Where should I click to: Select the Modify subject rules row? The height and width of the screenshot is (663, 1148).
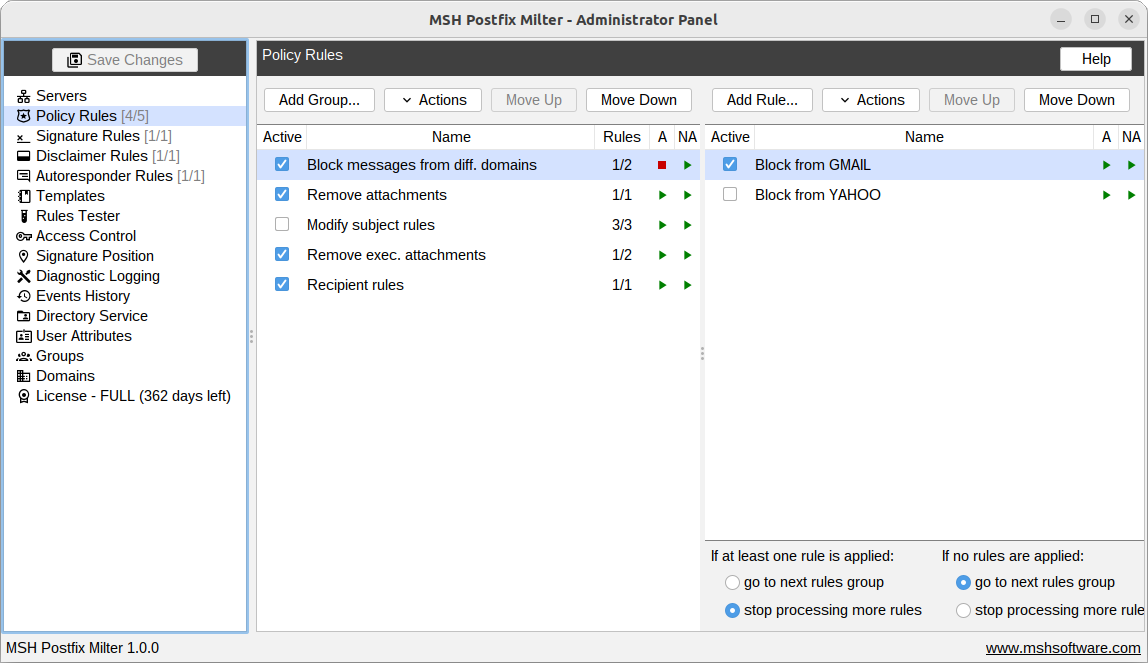click(479, 225)
